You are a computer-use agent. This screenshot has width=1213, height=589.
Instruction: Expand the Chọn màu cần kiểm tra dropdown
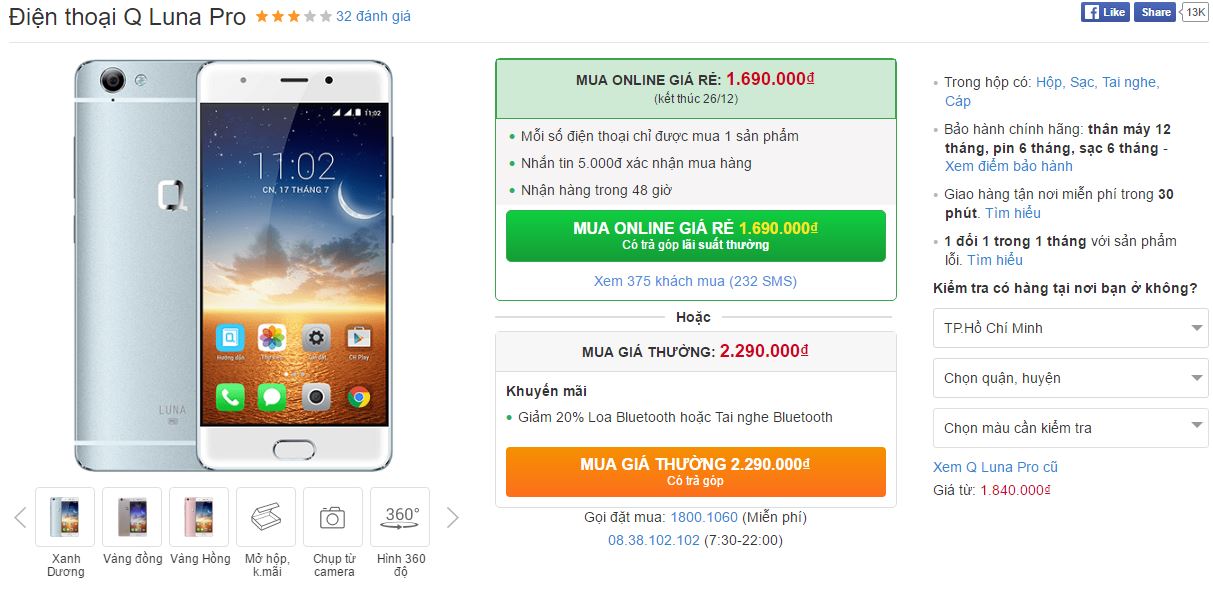click(1070, 428)
